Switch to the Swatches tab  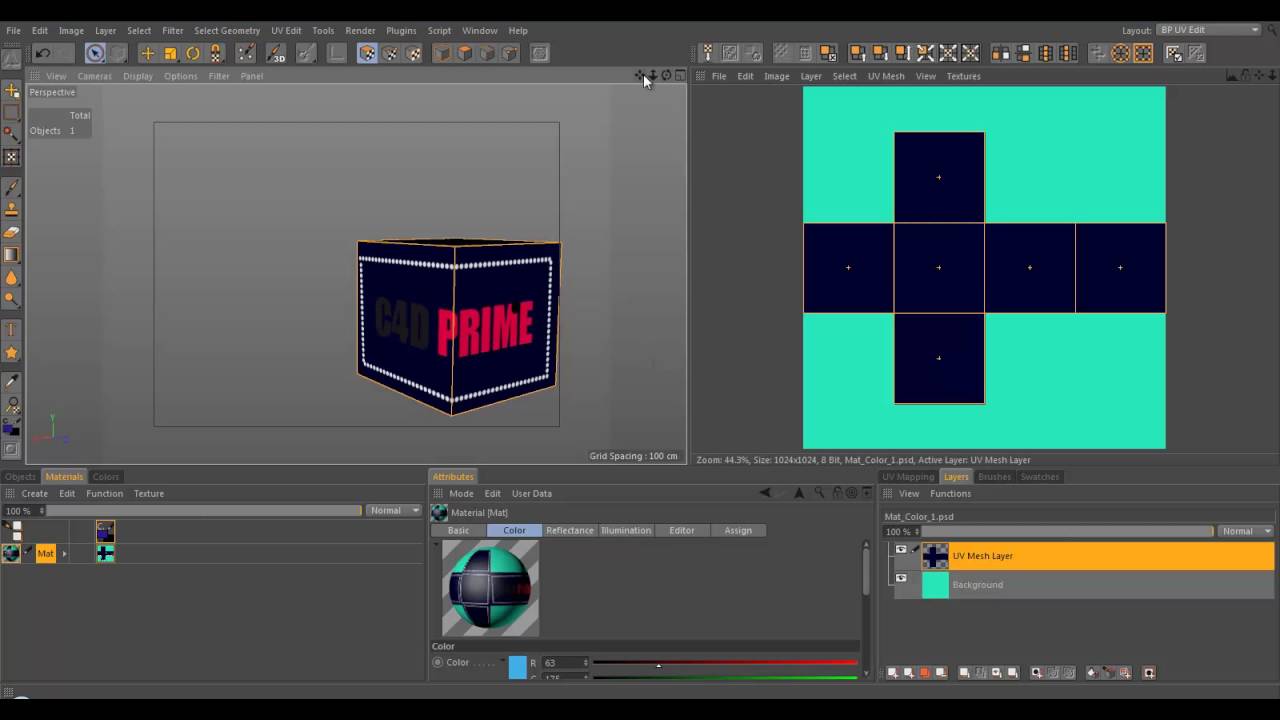tap(1040, 477)
